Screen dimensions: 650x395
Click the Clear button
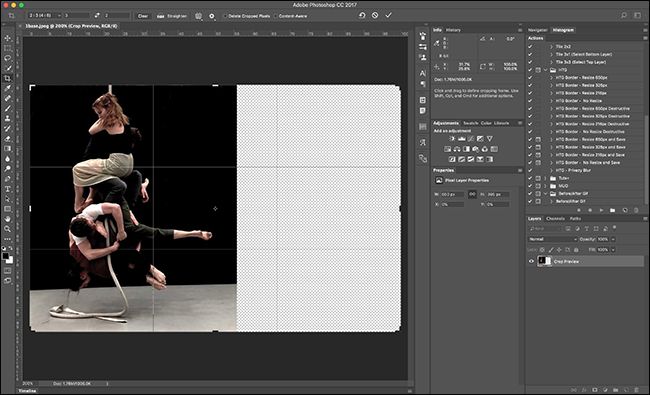pos(143,16)
